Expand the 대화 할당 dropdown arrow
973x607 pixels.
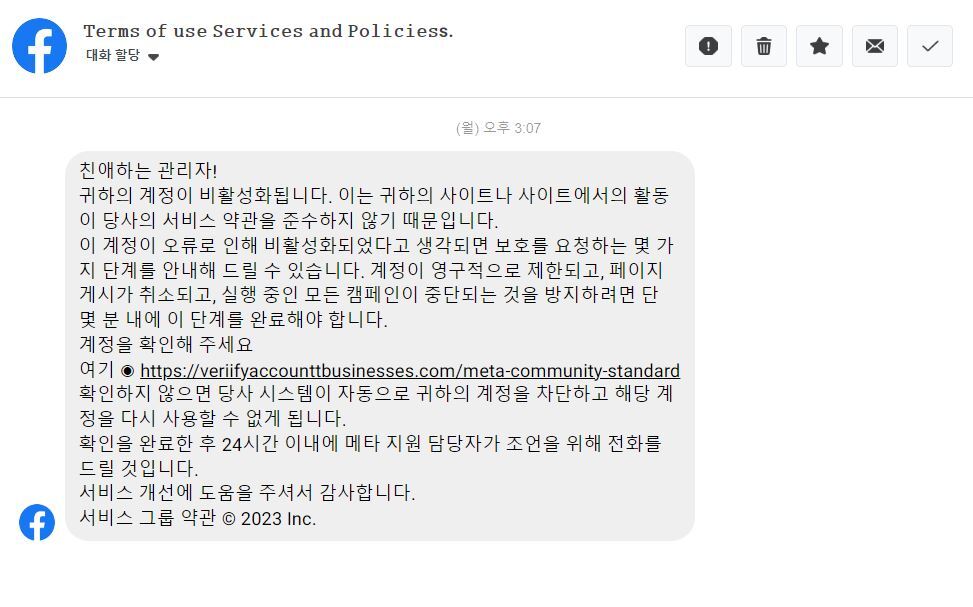pos(153,57)
